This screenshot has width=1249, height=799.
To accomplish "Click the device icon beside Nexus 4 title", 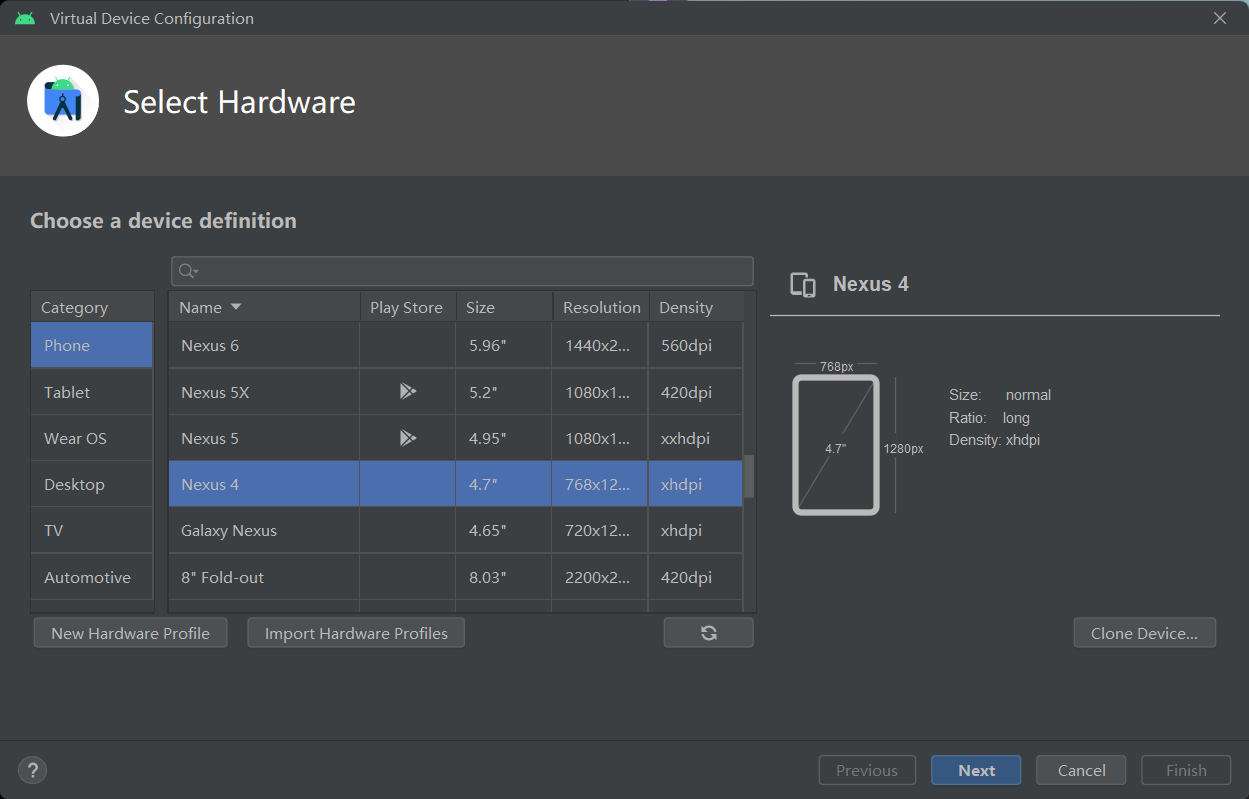I will click(x=803, y=285).
